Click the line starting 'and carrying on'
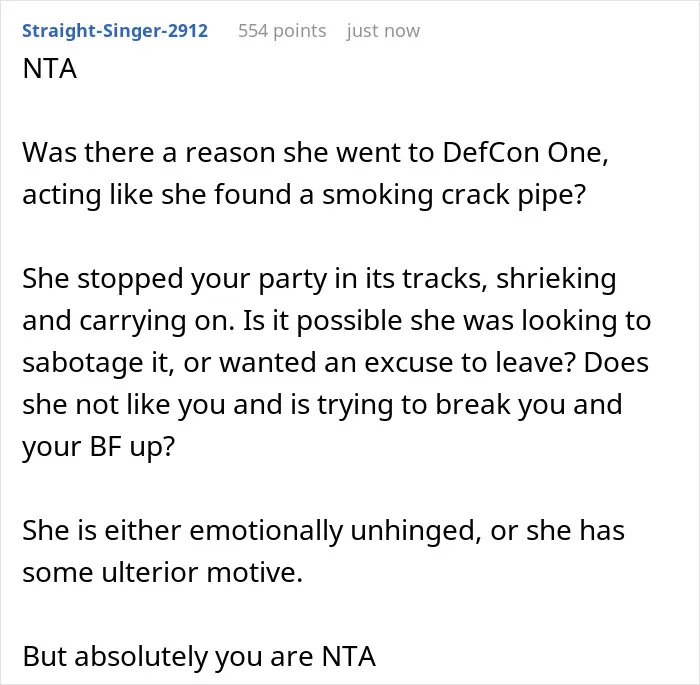The width and height of the screenshot is (700, 685). click(337, 321)
